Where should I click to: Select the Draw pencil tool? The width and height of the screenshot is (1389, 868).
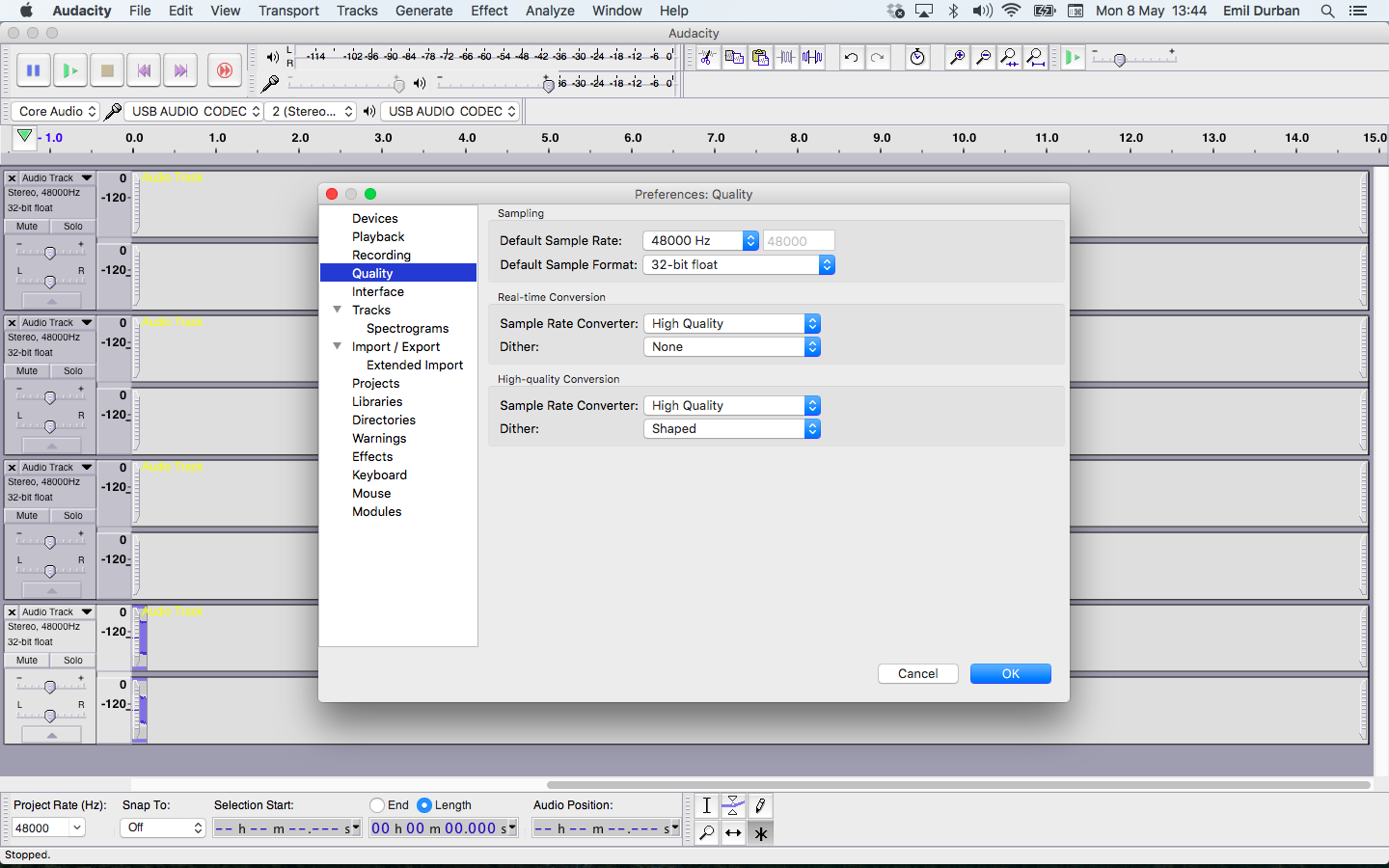click(760, 805)
